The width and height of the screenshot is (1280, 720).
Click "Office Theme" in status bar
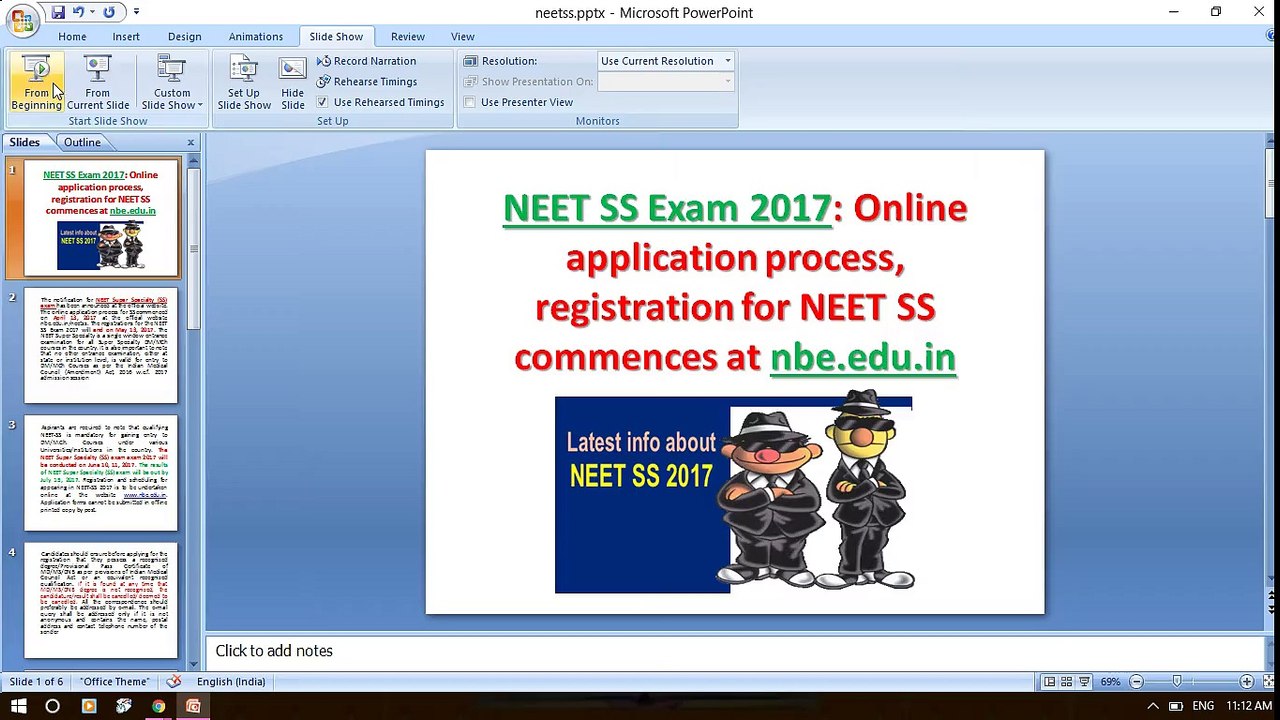[115, 682]
